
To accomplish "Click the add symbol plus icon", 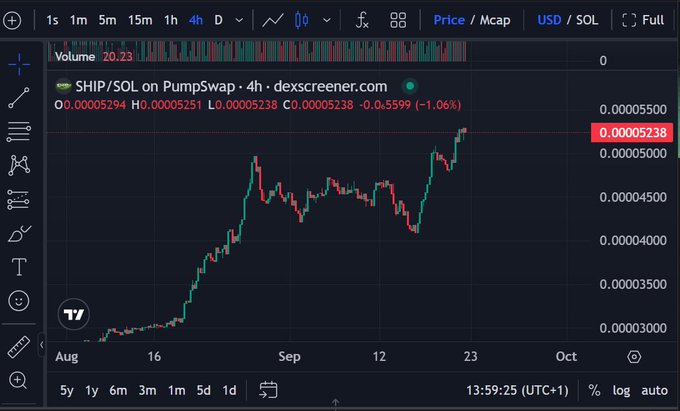I will (12, 20).
